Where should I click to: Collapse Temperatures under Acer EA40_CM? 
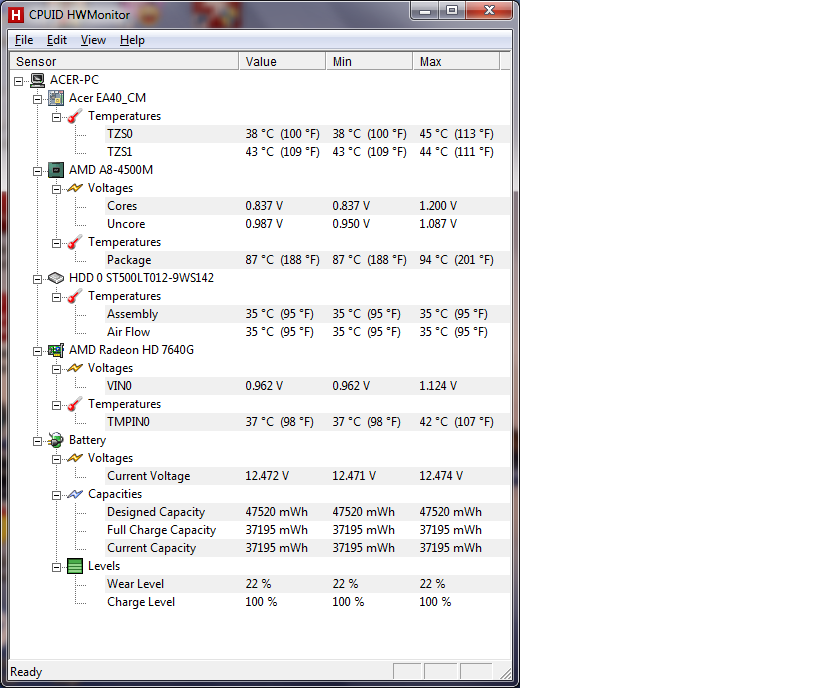click(x=56, y=117)
